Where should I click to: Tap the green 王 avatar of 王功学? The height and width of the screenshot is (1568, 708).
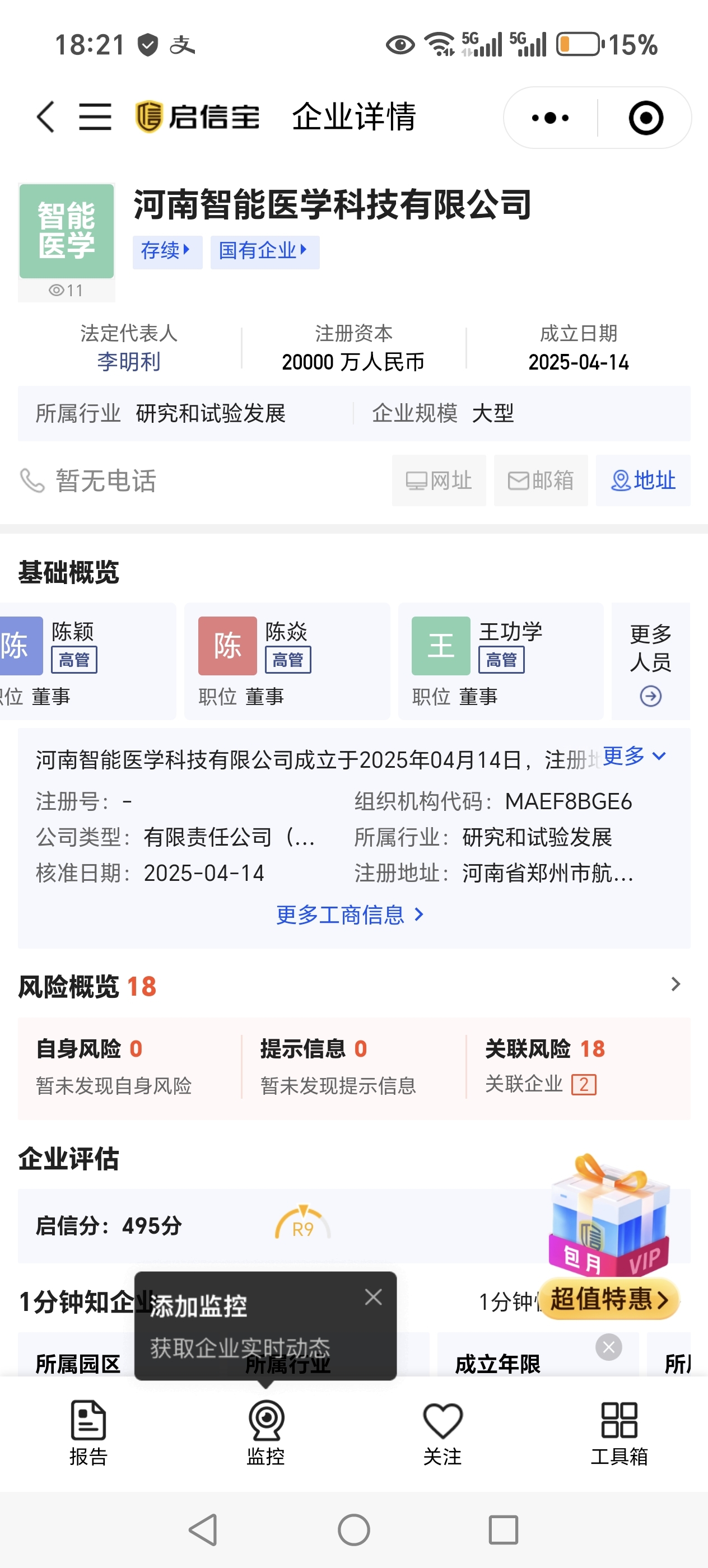[441, 645]
